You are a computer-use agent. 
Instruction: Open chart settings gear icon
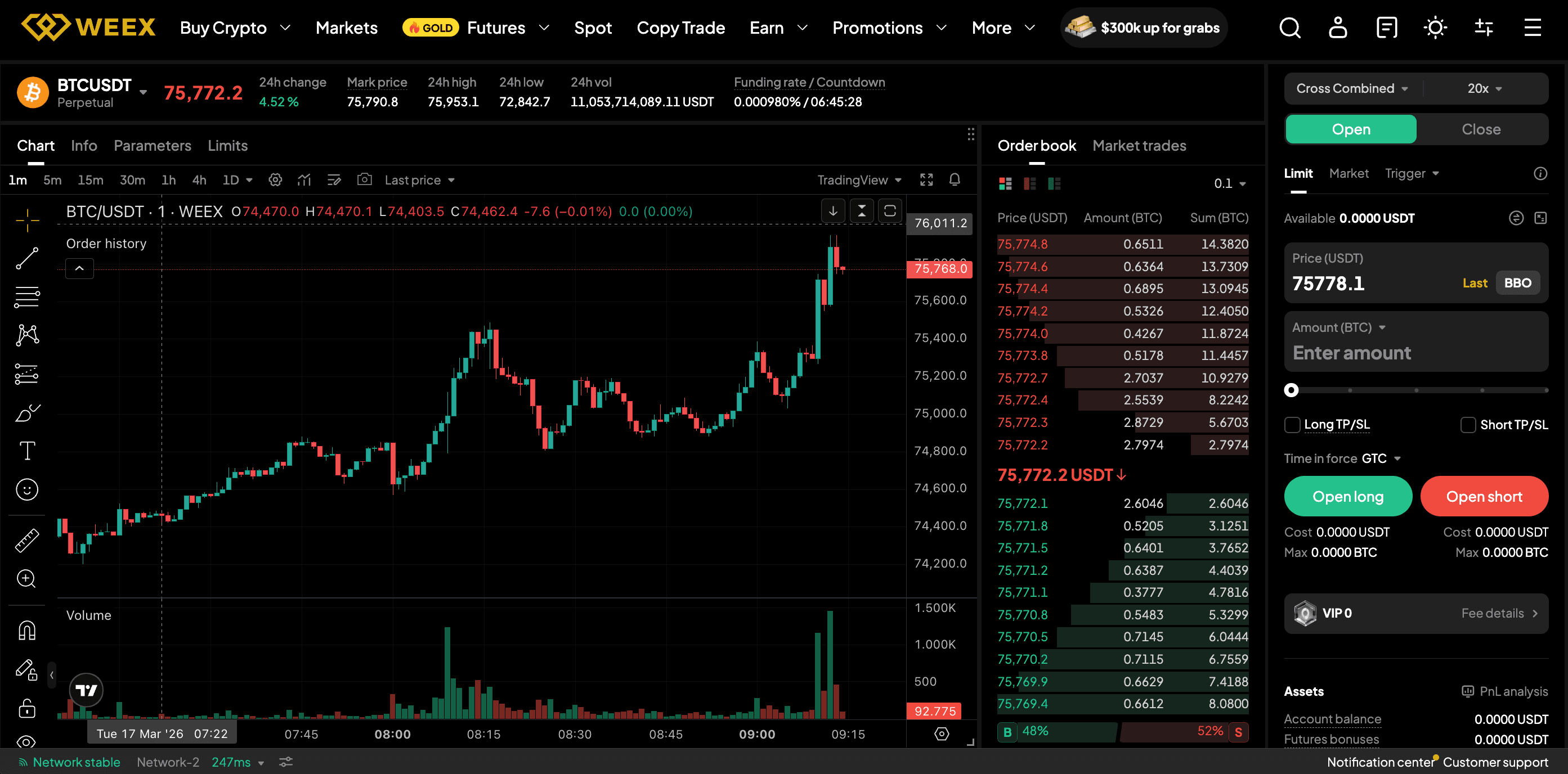click(x=275, y=180)
